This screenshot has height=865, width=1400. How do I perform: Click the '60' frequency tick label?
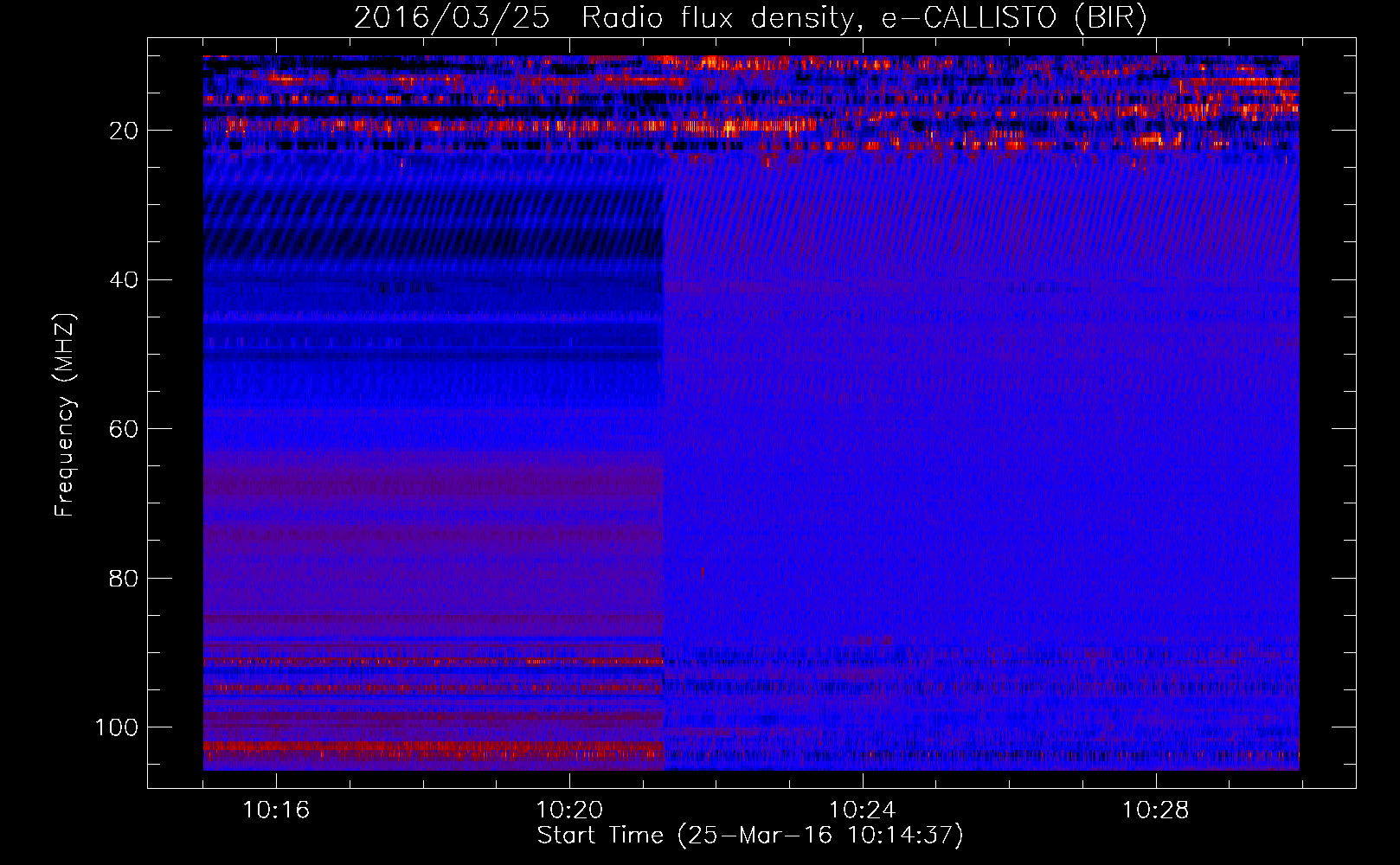(124, 429)
